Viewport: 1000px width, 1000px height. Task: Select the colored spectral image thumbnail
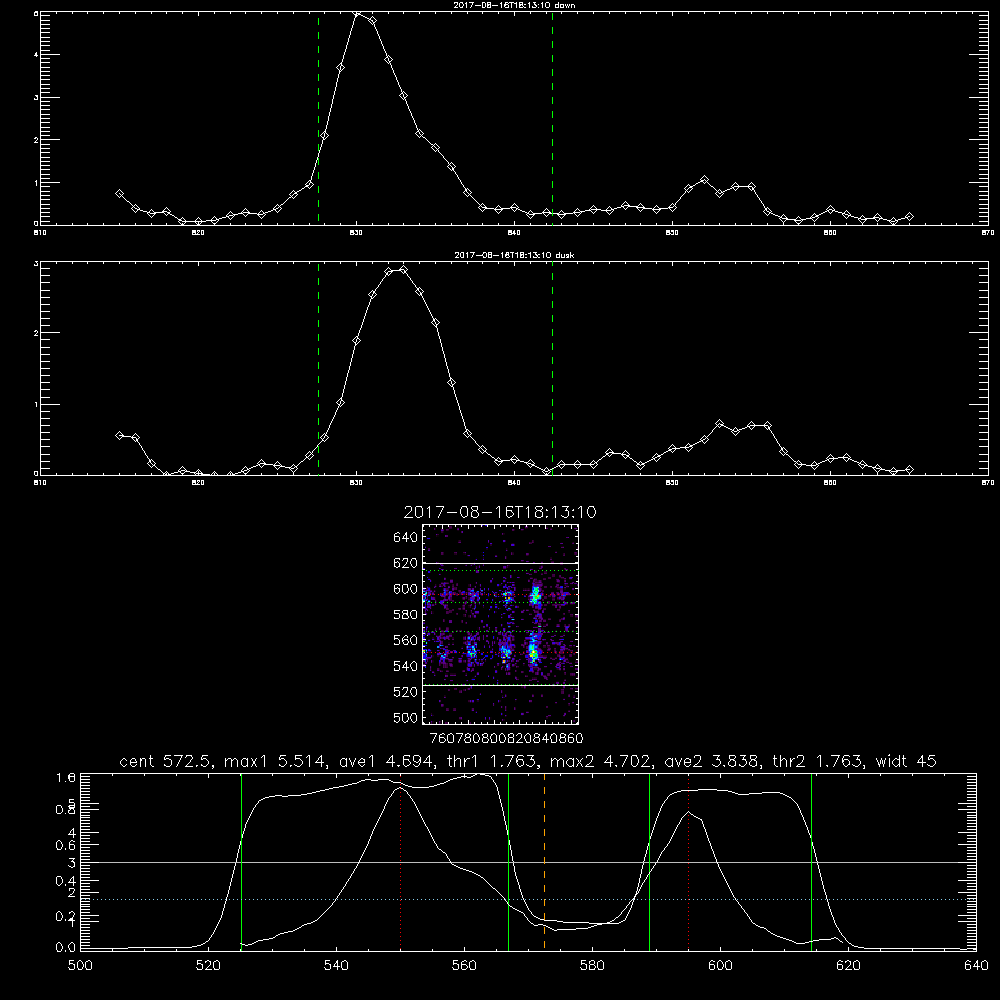pos(501,624)
